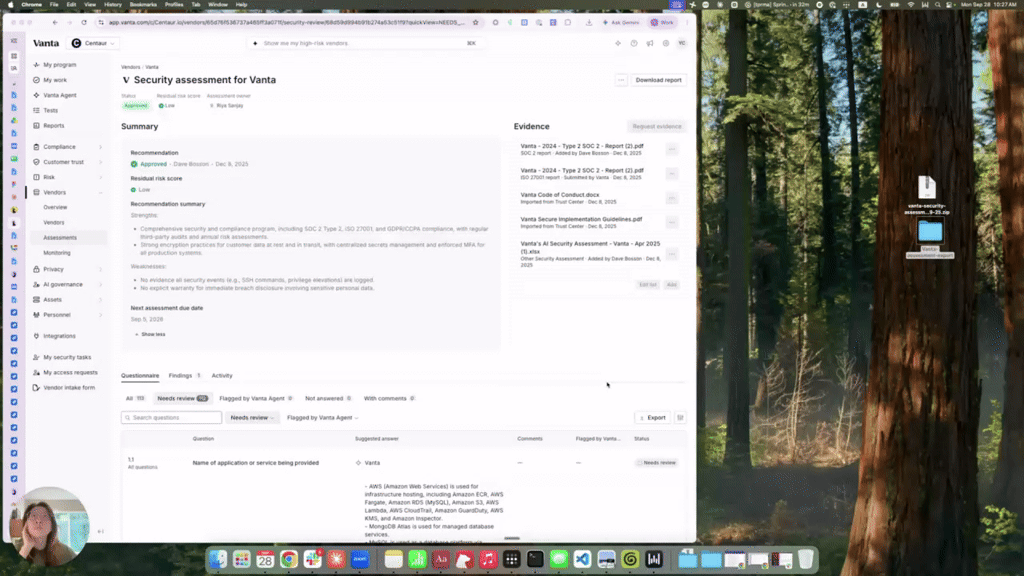The image size is (1024, 576).
Task: Open the Bookmarks menu in the menu bar
Action: (x=143, y=5)
